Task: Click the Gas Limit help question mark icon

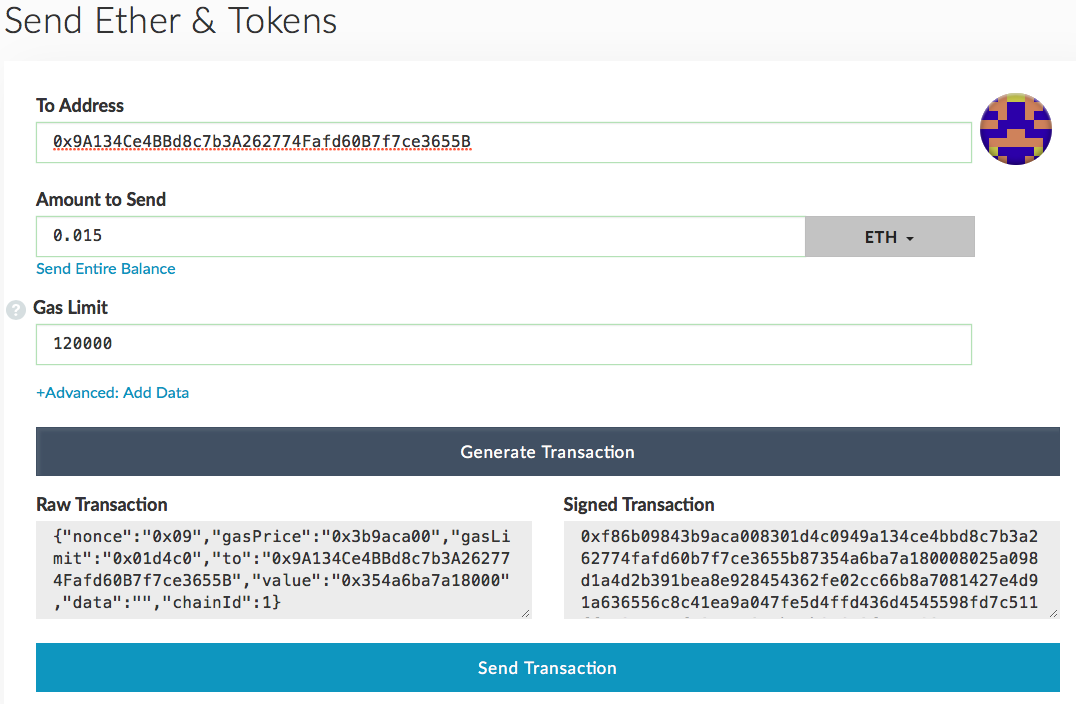Action: pyautogui.click(x=15, y=310)
